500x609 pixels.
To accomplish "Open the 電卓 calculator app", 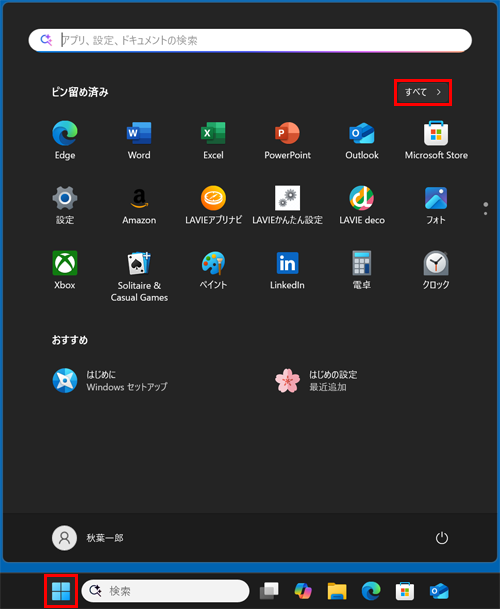I will coord(362,270).
